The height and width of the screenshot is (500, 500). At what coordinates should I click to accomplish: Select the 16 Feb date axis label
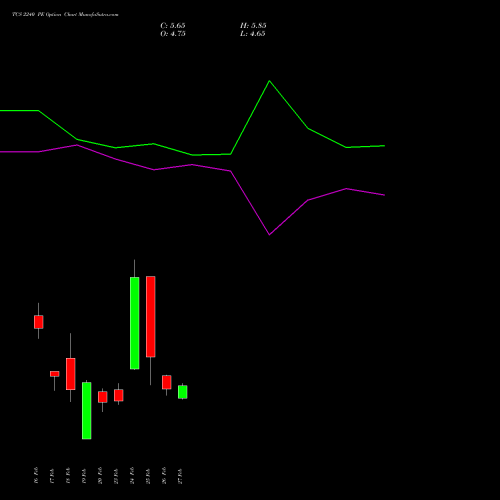36,476
